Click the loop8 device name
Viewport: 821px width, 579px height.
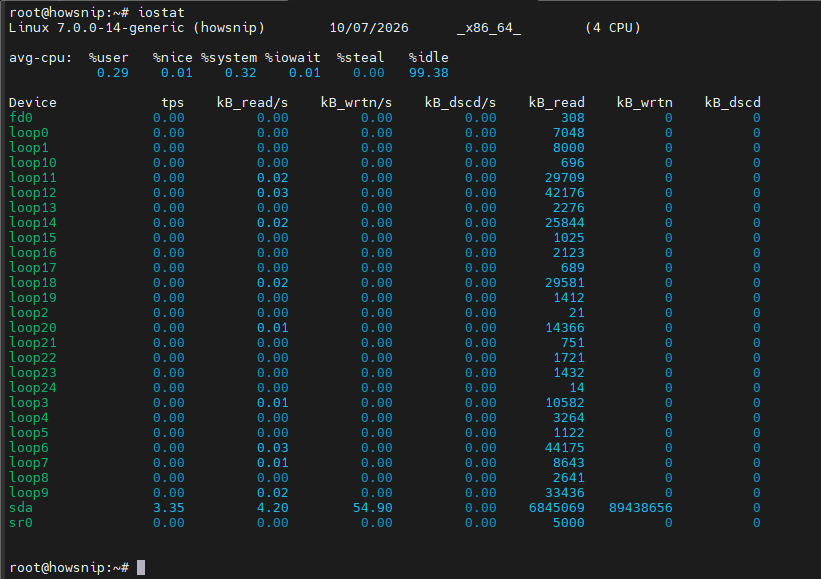point(29,478)
